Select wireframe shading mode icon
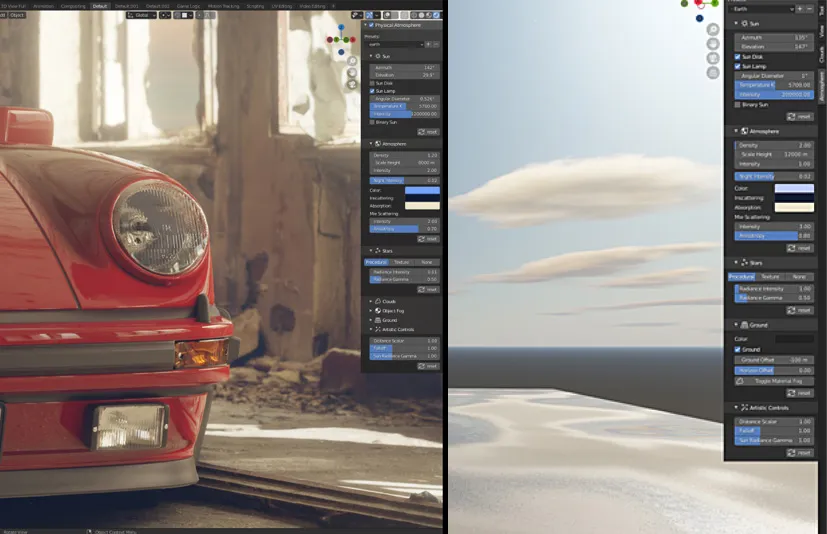 point(414,15)
